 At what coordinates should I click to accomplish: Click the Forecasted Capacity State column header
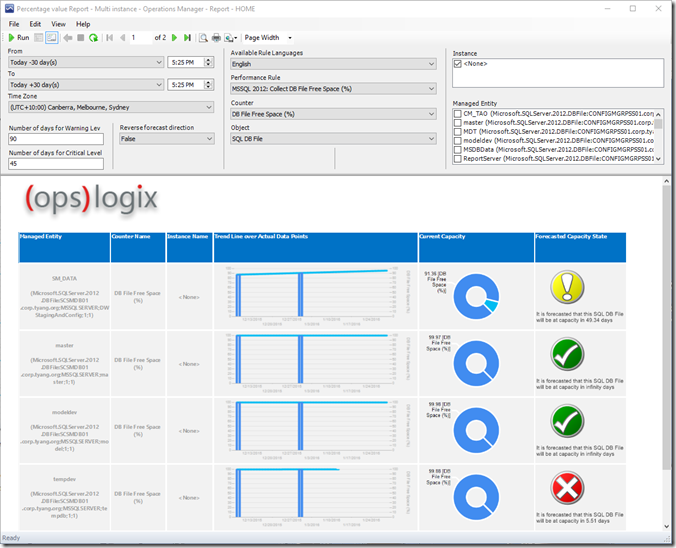pos(580,247)
